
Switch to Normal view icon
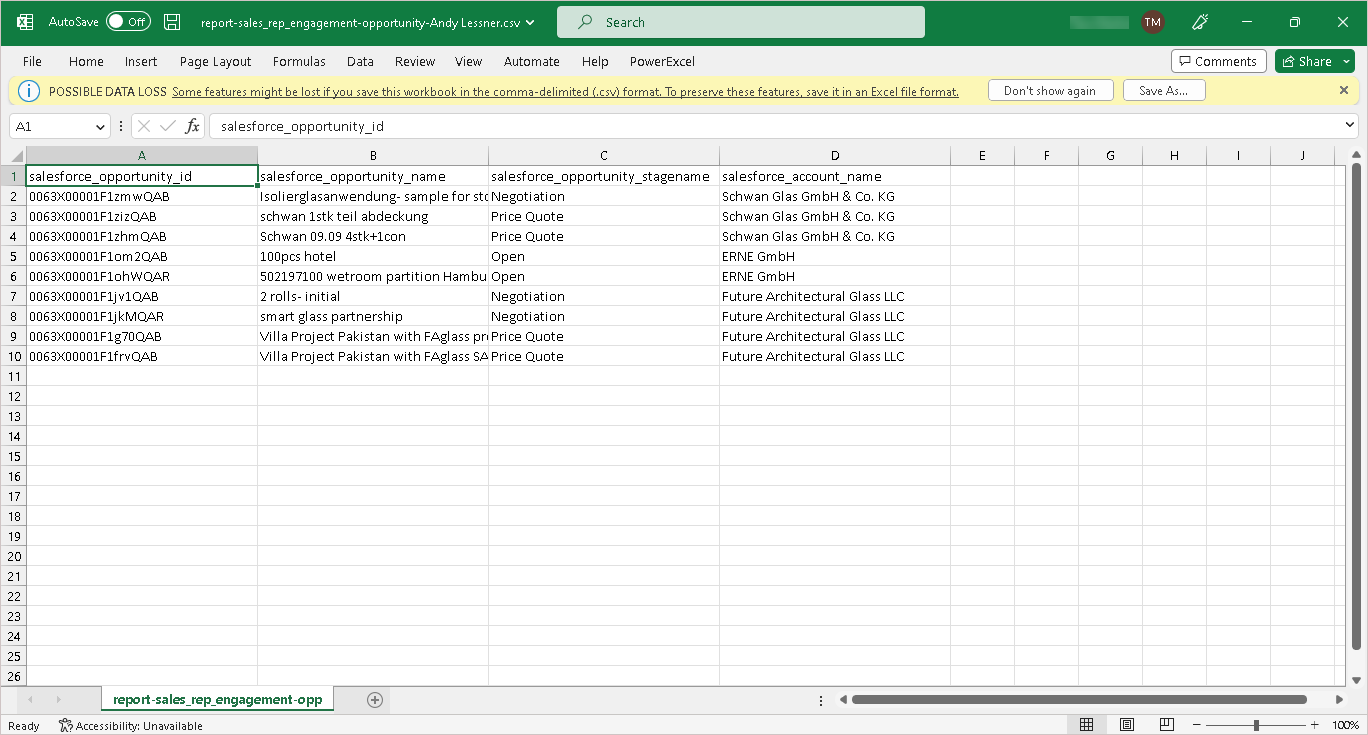pos(1087,725)
